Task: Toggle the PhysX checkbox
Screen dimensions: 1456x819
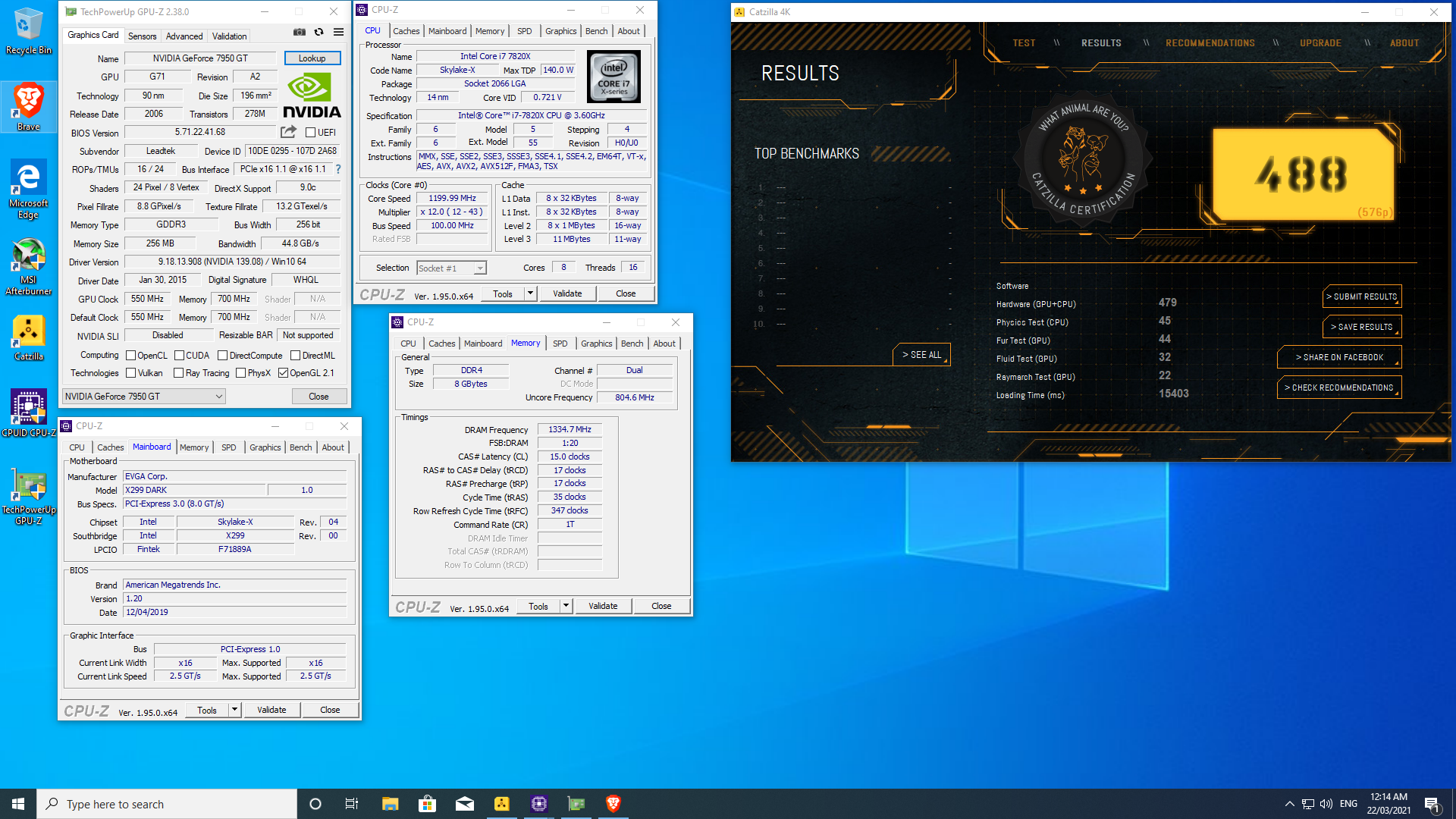Action: (x=240, y=373)
